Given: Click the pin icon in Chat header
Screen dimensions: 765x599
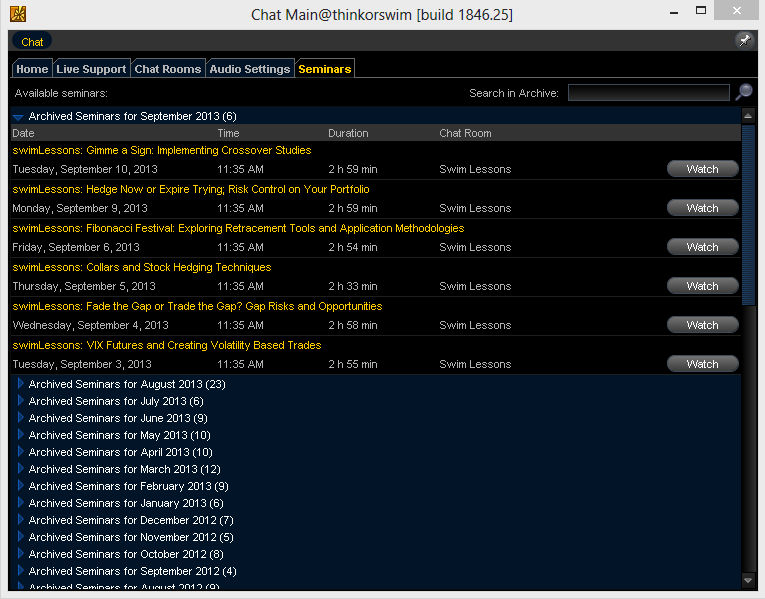Looking at the screenshot, I should 745,40.
